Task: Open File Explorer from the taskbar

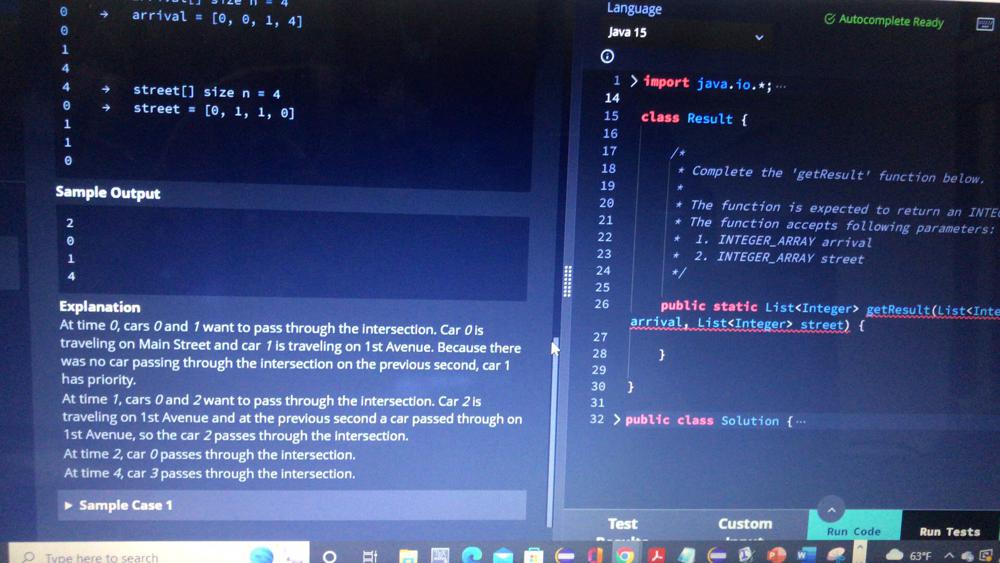Action: [408, 557]
